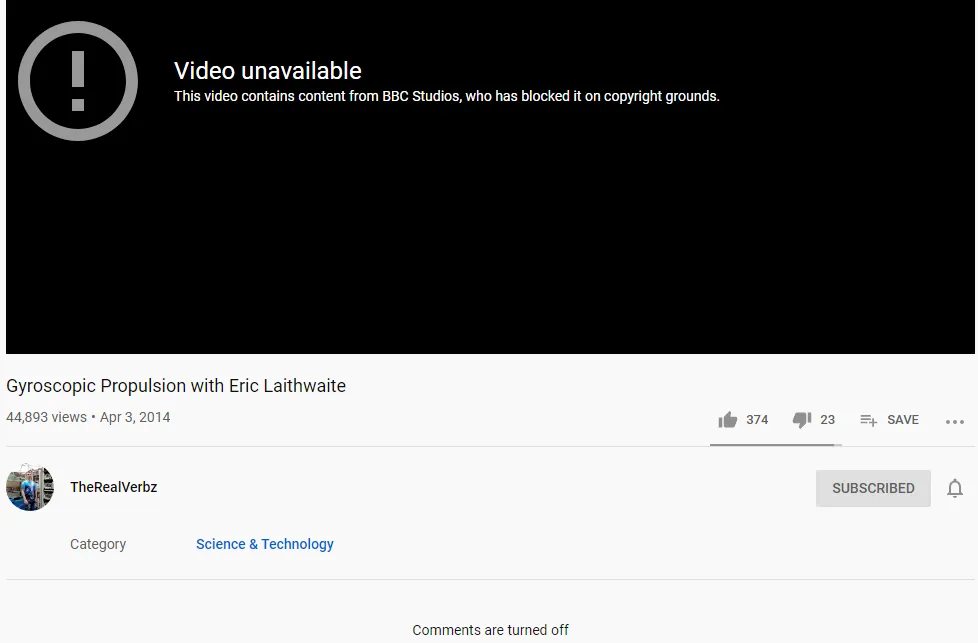
Task: Click the BBC Studios copyright block message
Action: click(447, 96)
